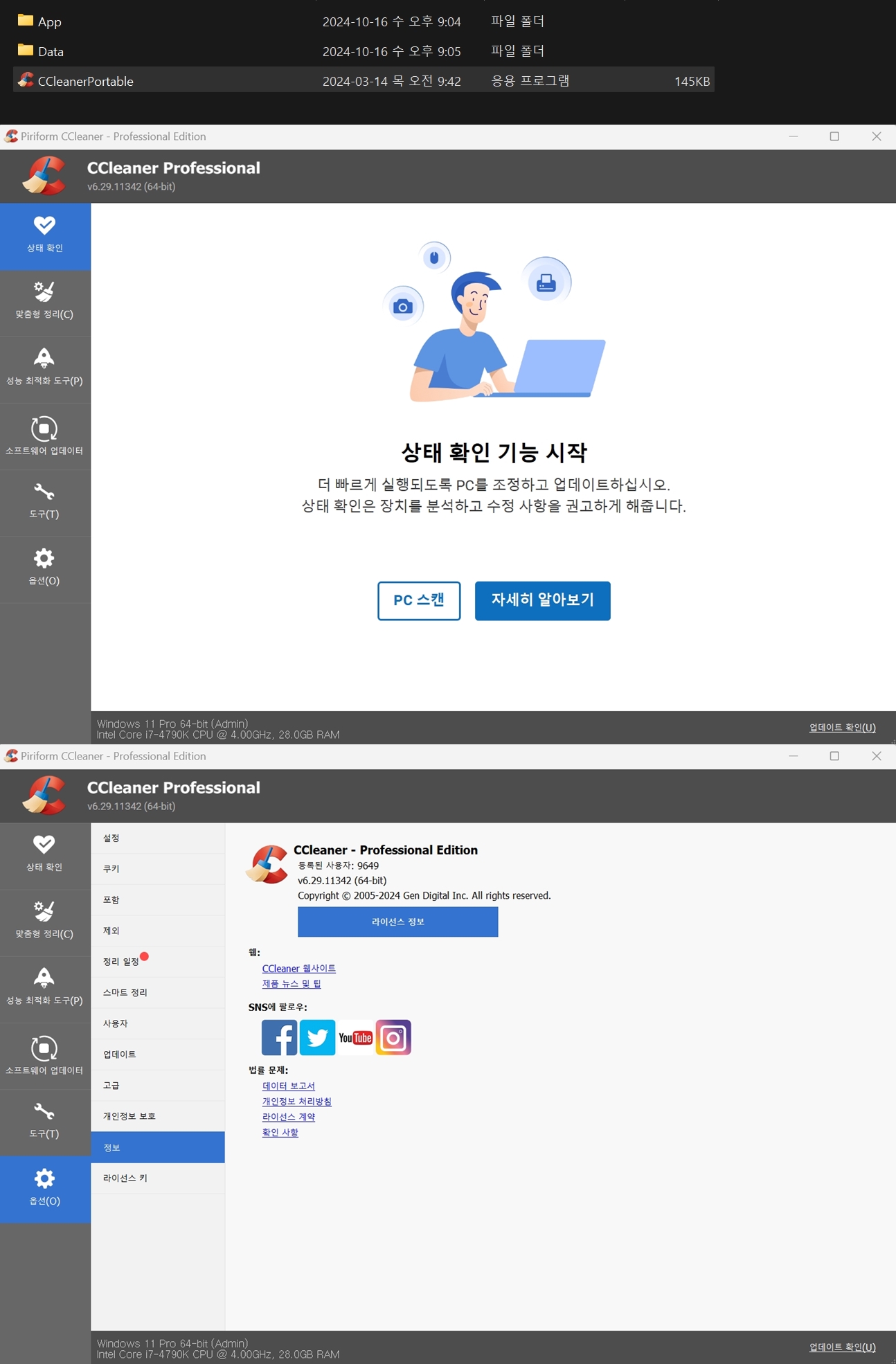
Task: Open 성능 최적화 도구(P) in lower window
Action: [45, 989]
